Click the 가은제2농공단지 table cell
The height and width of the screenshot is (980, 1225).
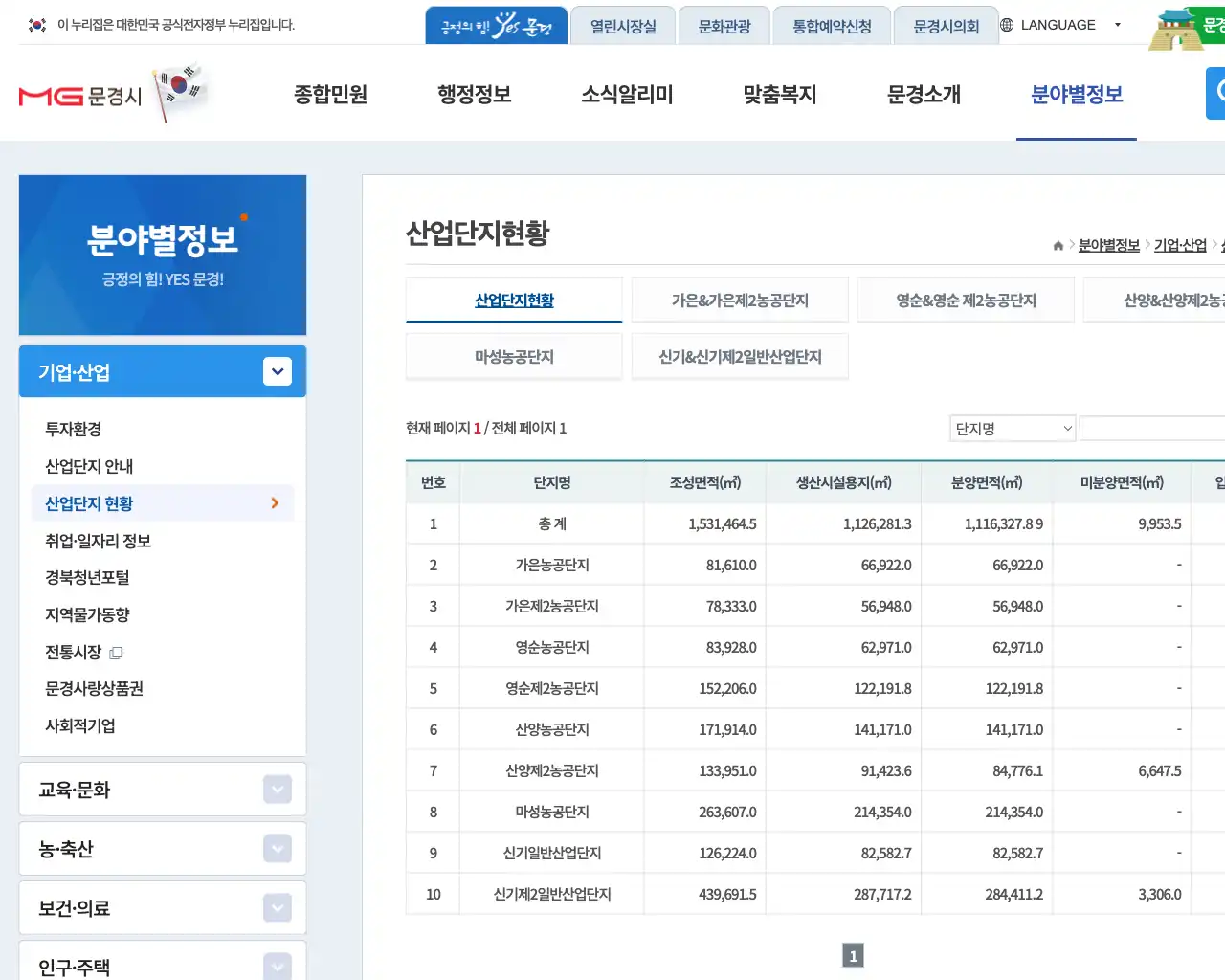tap(552, 607)
